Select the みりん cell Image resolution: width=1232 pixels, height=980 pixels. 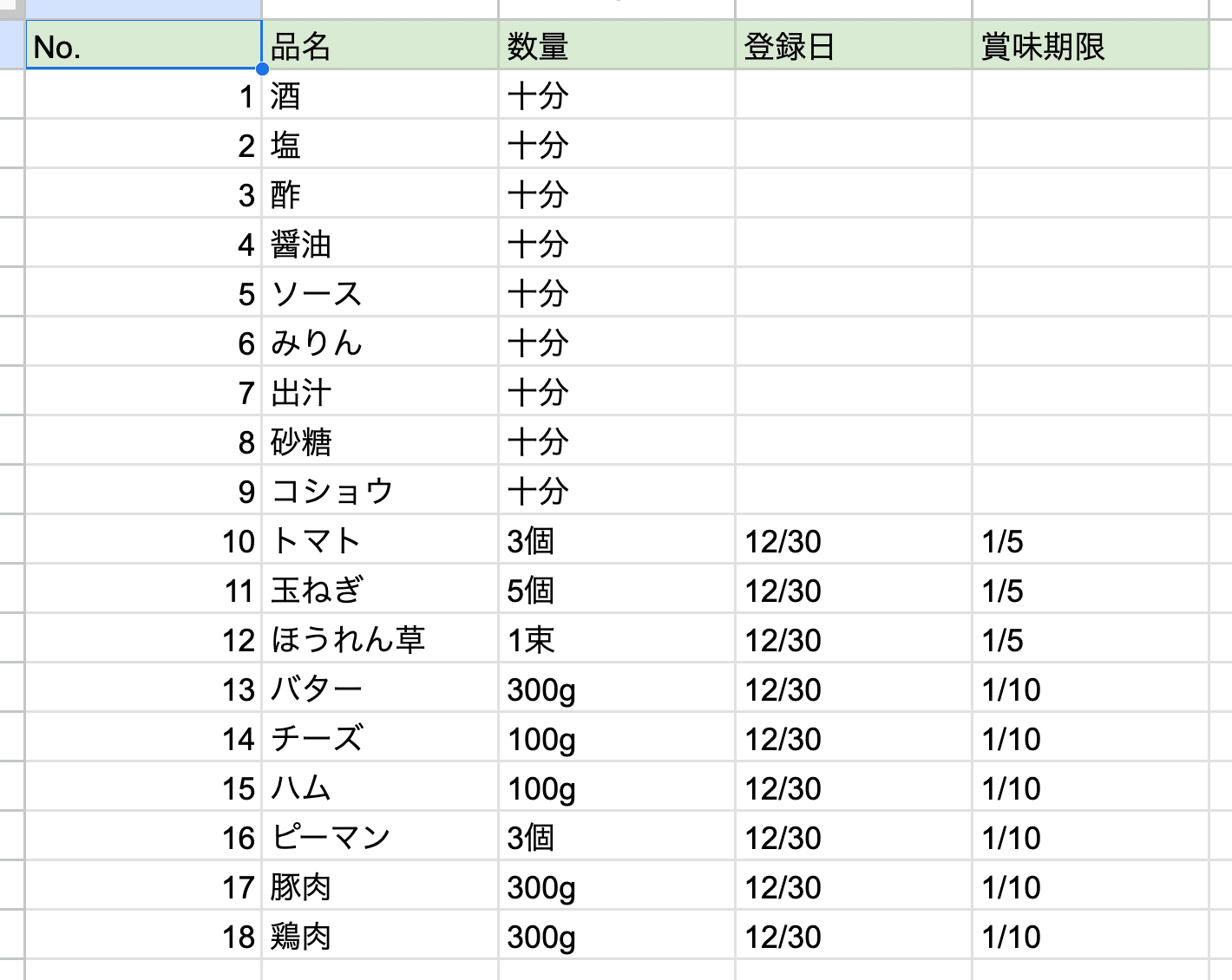click(x=379, y=343)
